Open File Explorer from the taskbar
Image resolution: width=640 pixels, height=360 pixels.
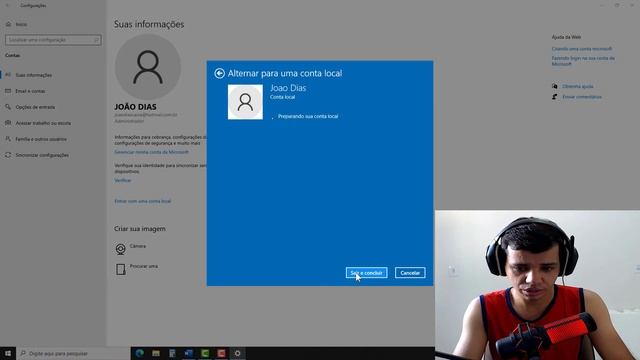(156, 353)
